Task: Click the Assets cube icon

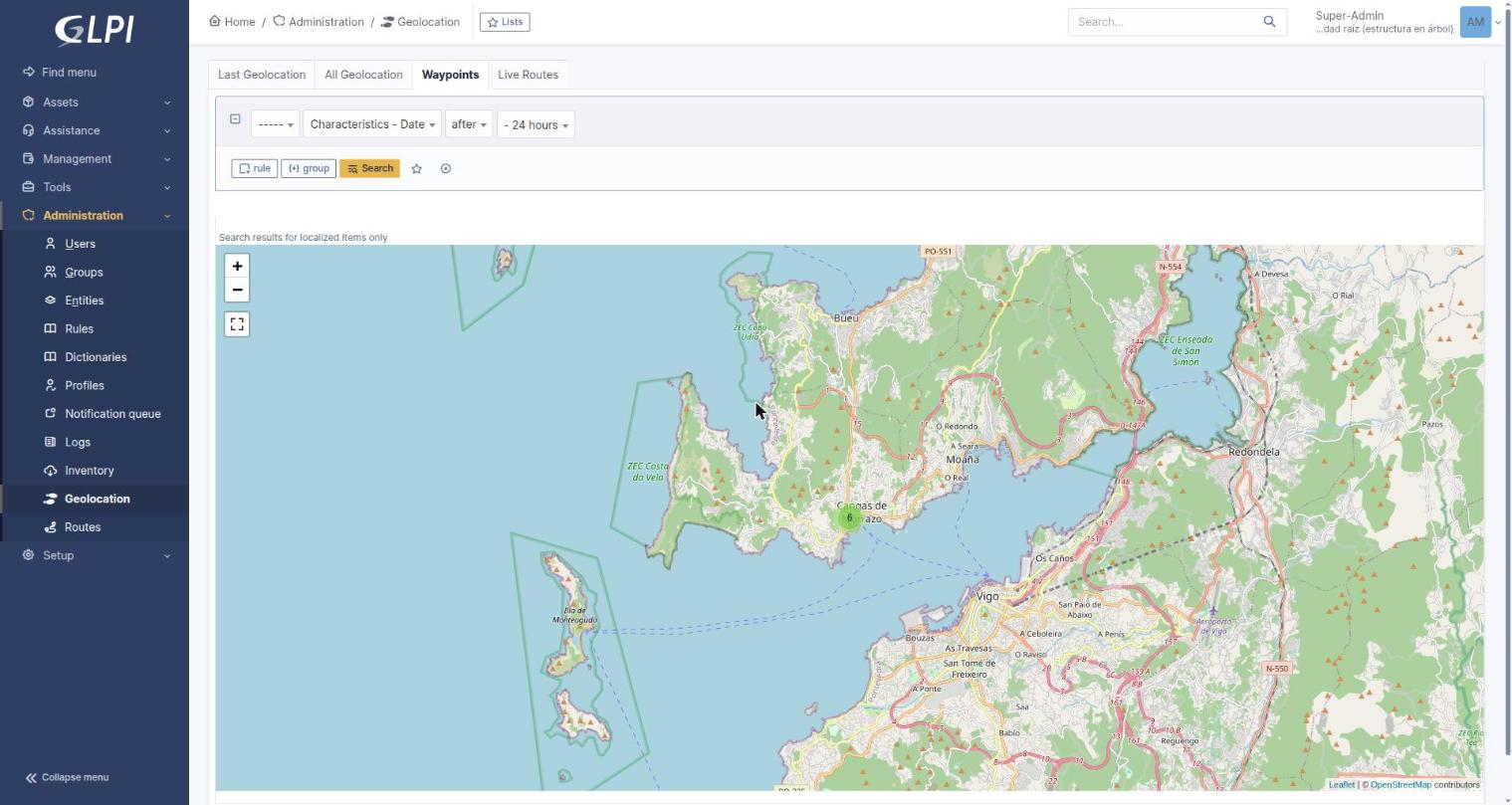Action: (28, 102)
